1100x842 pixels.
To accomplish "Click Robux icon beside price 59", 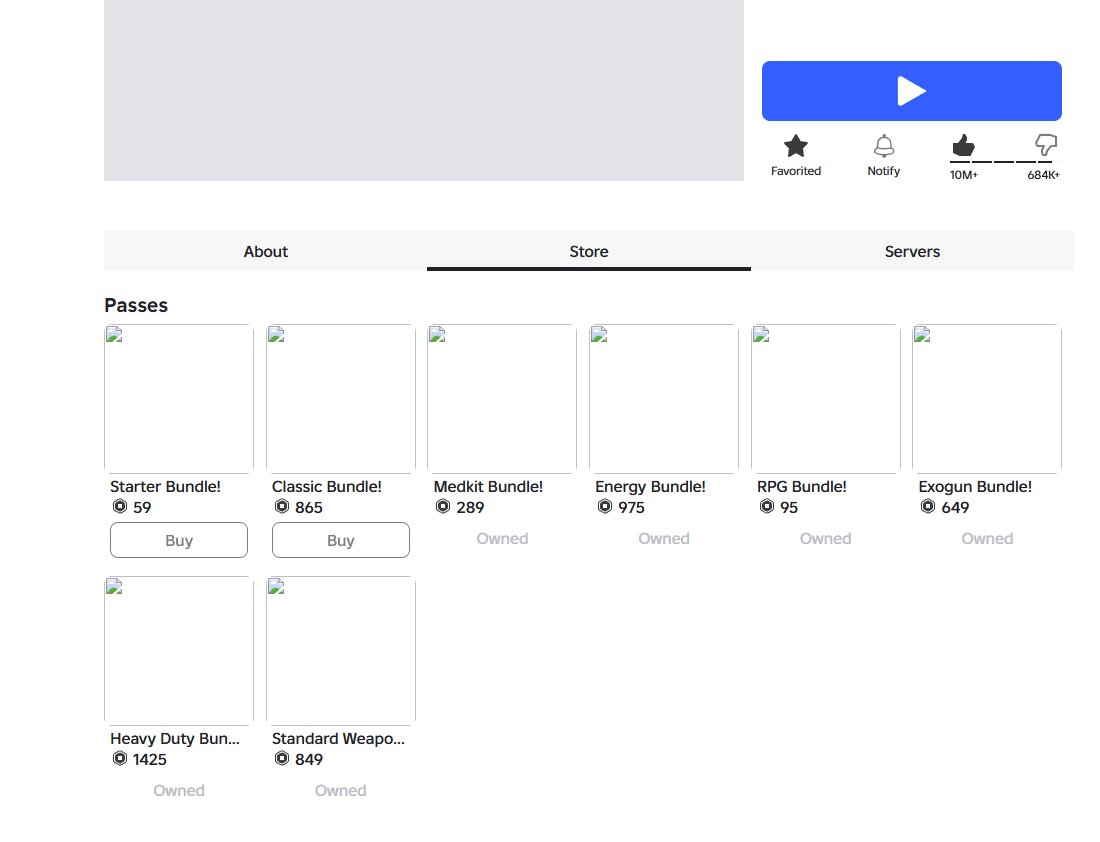I will 120,507.
